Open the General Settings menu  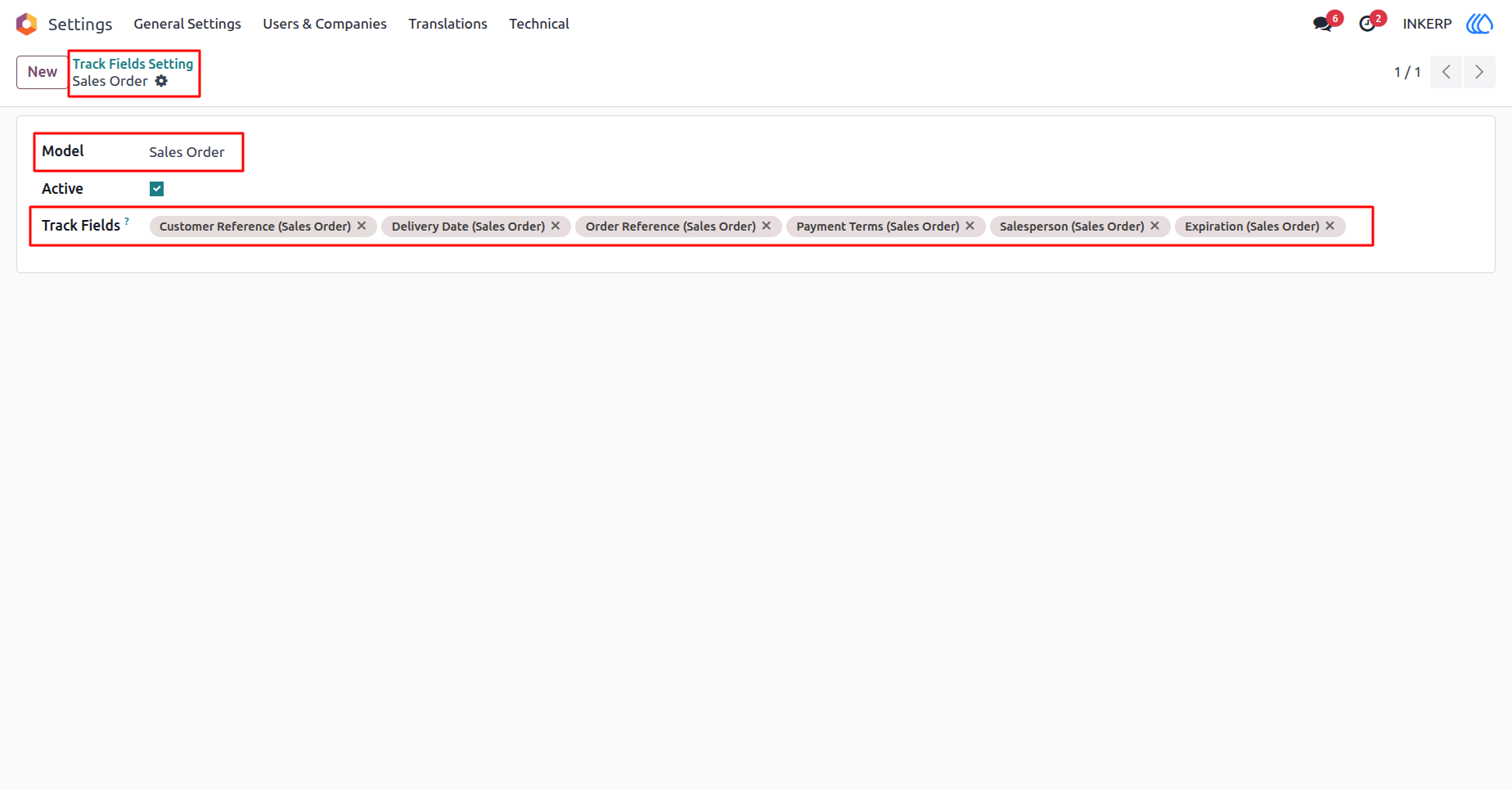(x=187, y=24)
